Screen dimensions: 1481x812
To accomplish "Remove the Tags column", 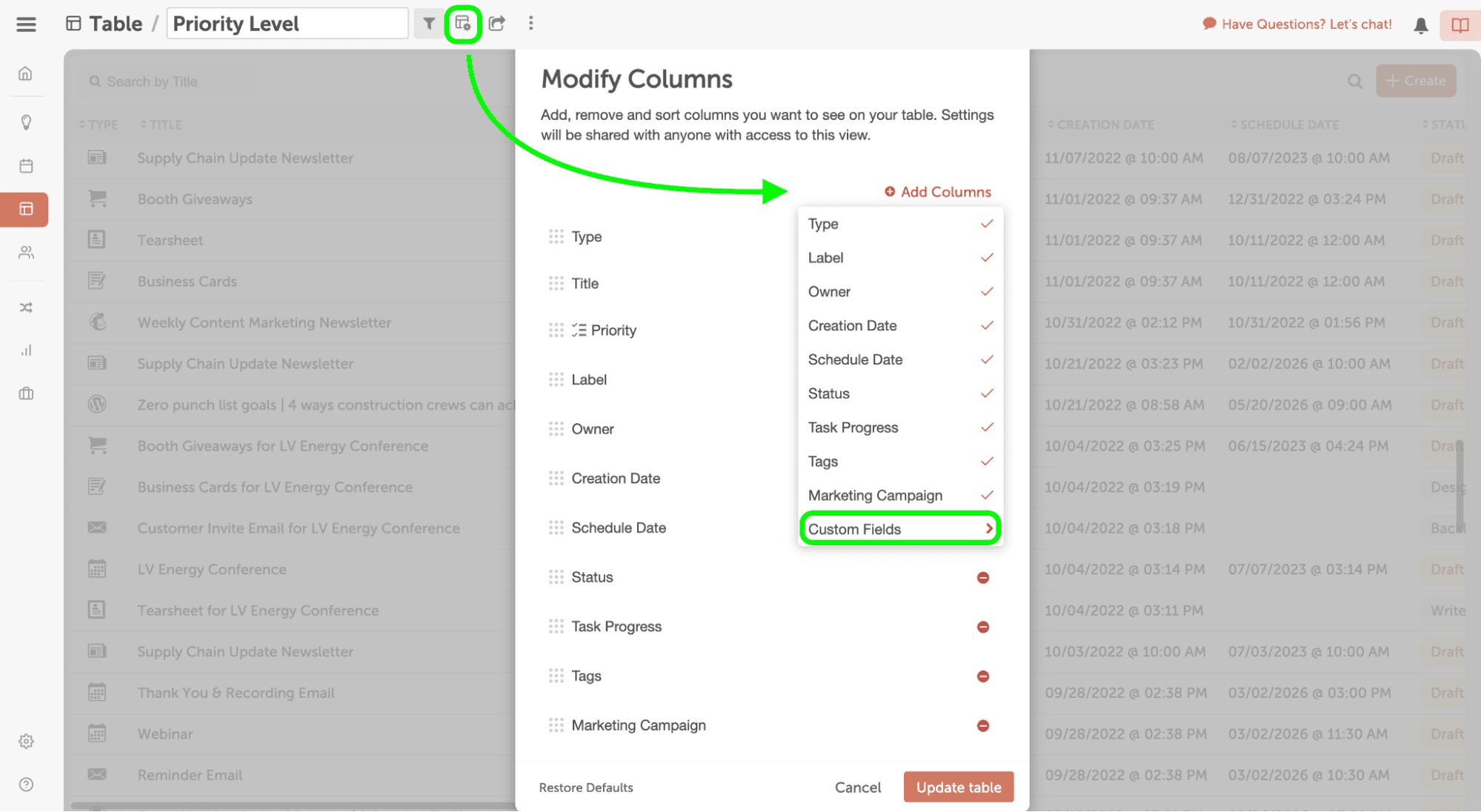I will click(x=983, y=676).
